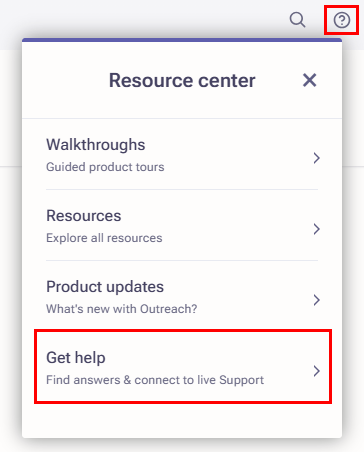Expand Product updates using its chevron arrow
Image resolution: width=364 pixels, height=452 pixels.
(316, 300)
